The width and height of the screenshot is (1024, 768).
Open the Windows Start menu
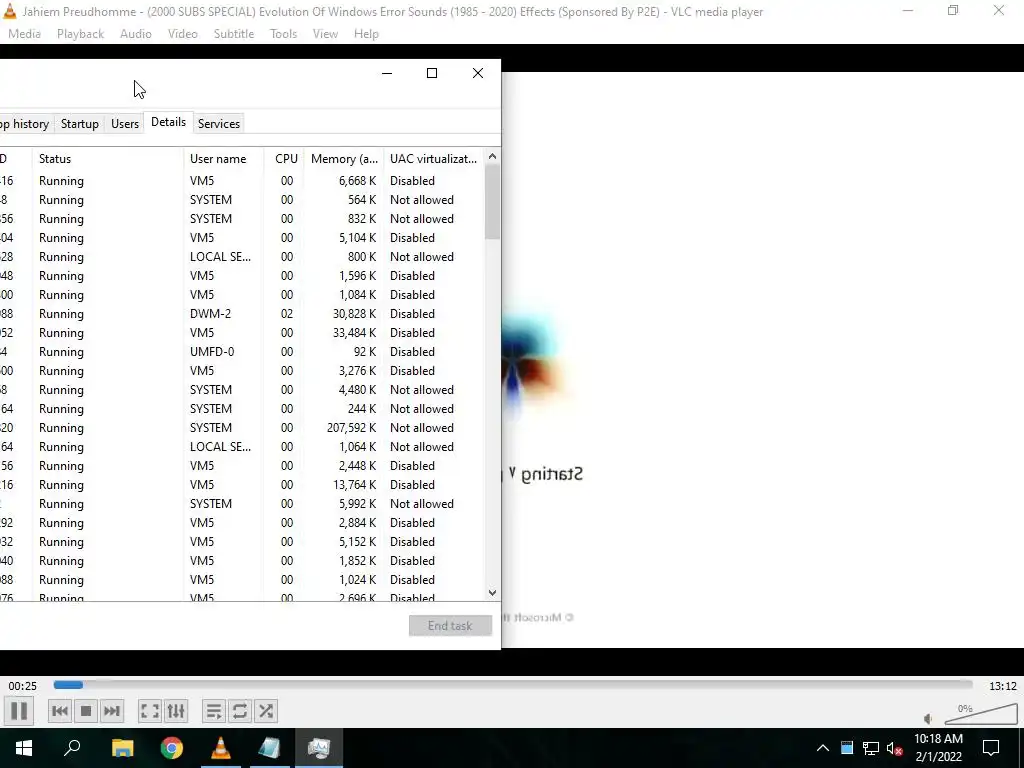coord(24,748)
